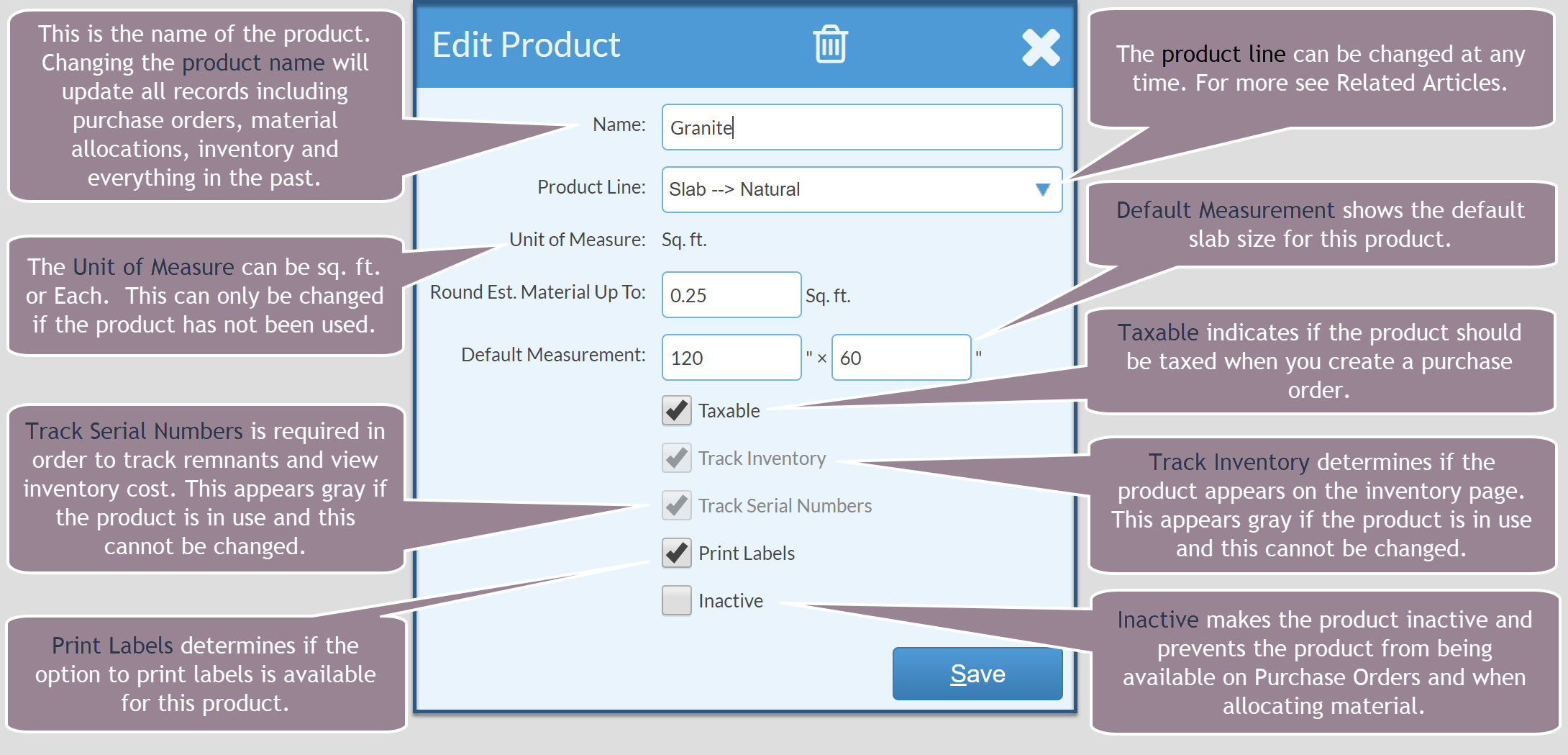Expand the dropdown showing product line options
Viewport: 1568px width, 755px height.
click(1042, 189)
